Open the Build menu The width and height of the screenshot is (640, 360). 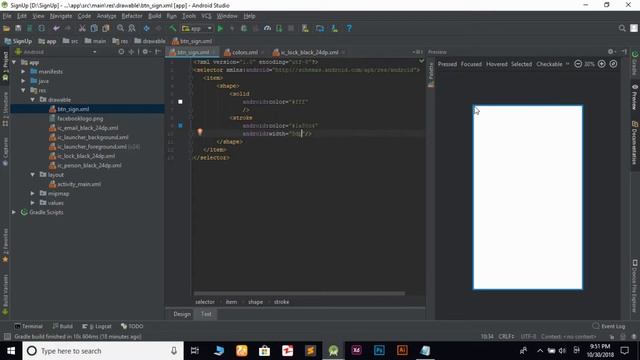154,16
